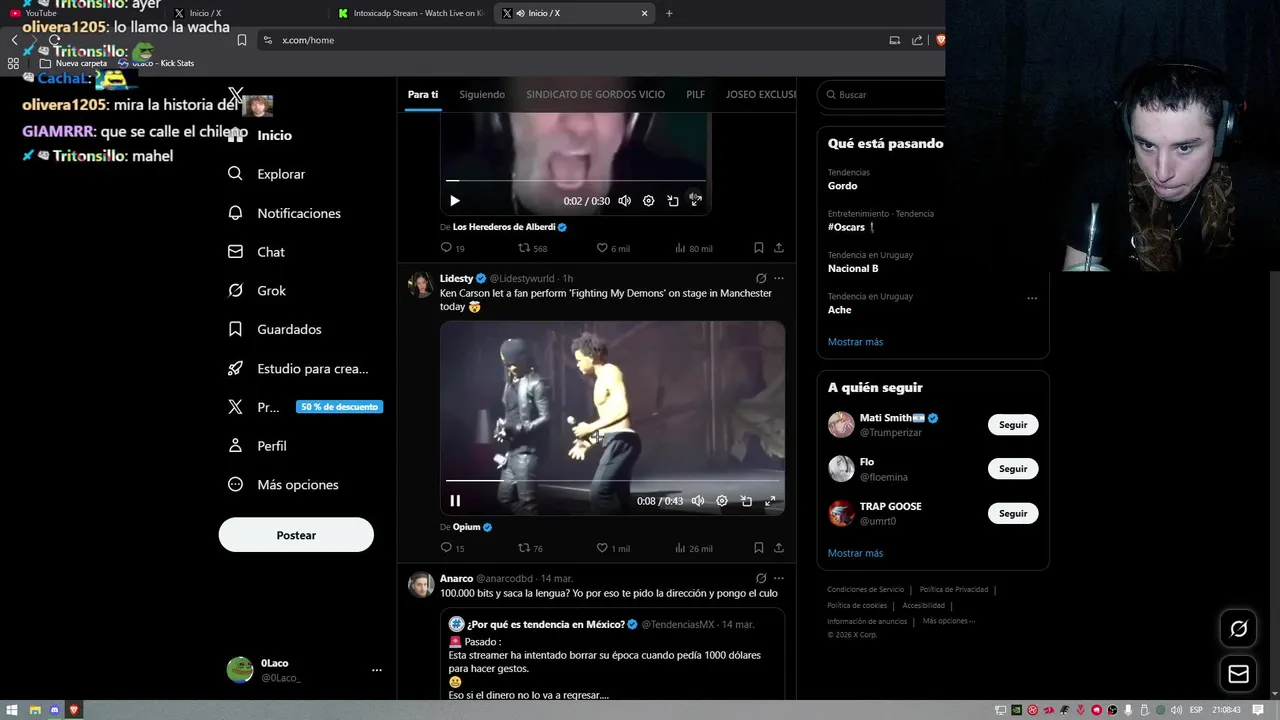Switch to the Para ti tab
This screenshot has width=1280, height=720.
tap(423, 94)
